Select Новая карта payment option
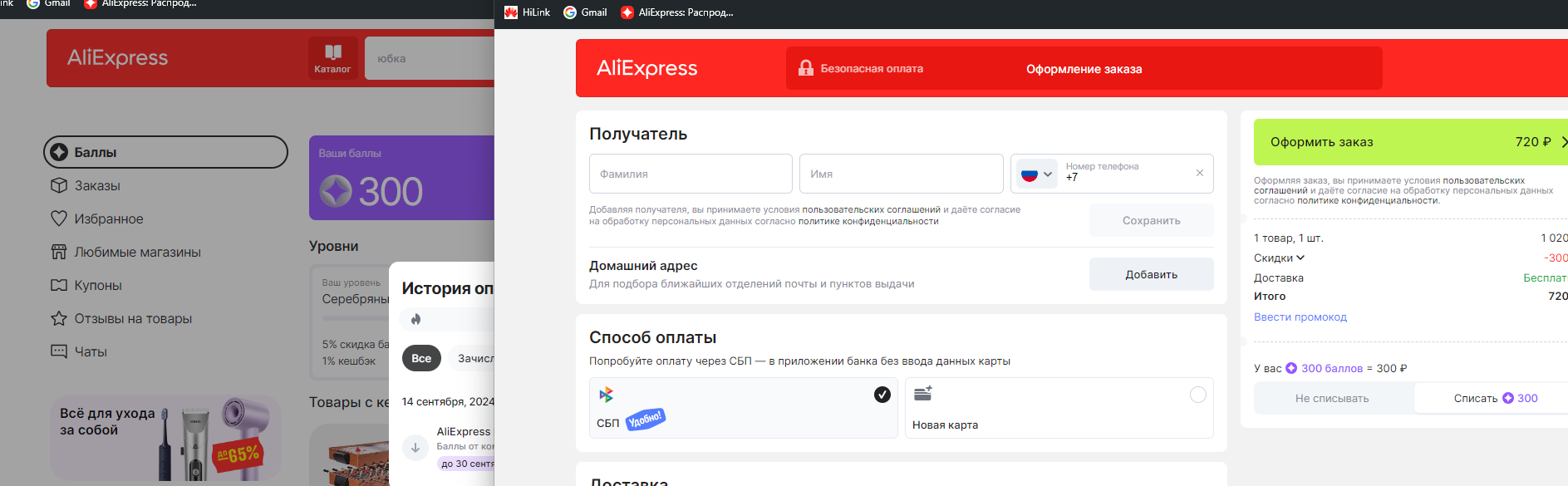The width and height of the screenshot is (1568, 486). click(1059, 408)
